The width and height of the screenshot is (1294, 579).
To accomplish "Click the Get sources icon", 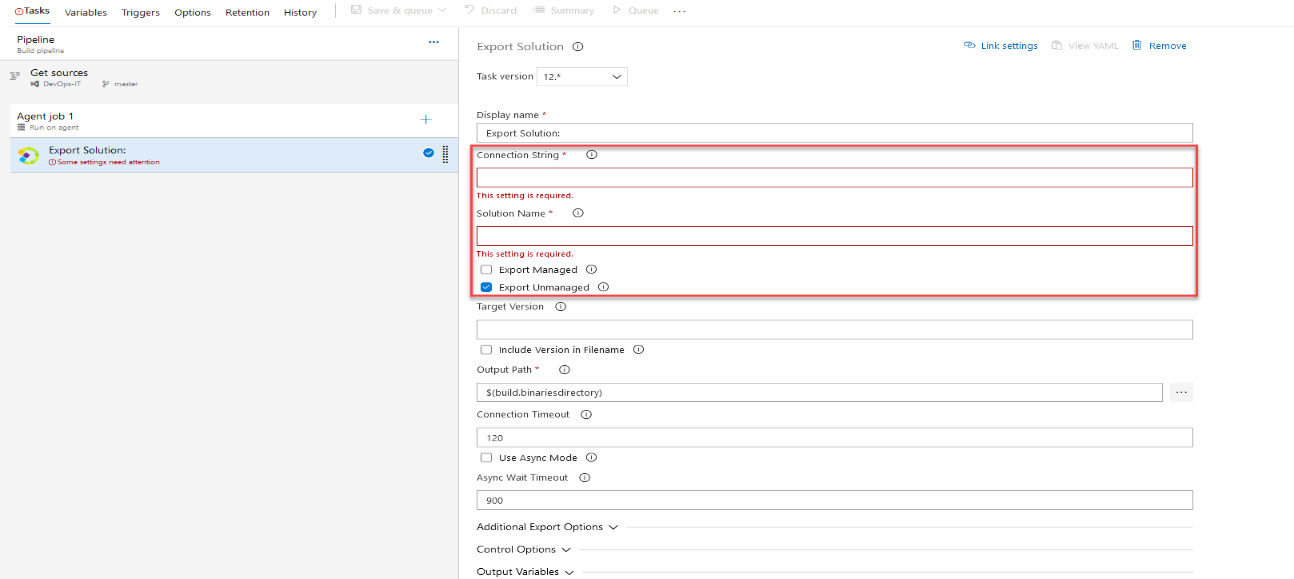I will 15,75.
